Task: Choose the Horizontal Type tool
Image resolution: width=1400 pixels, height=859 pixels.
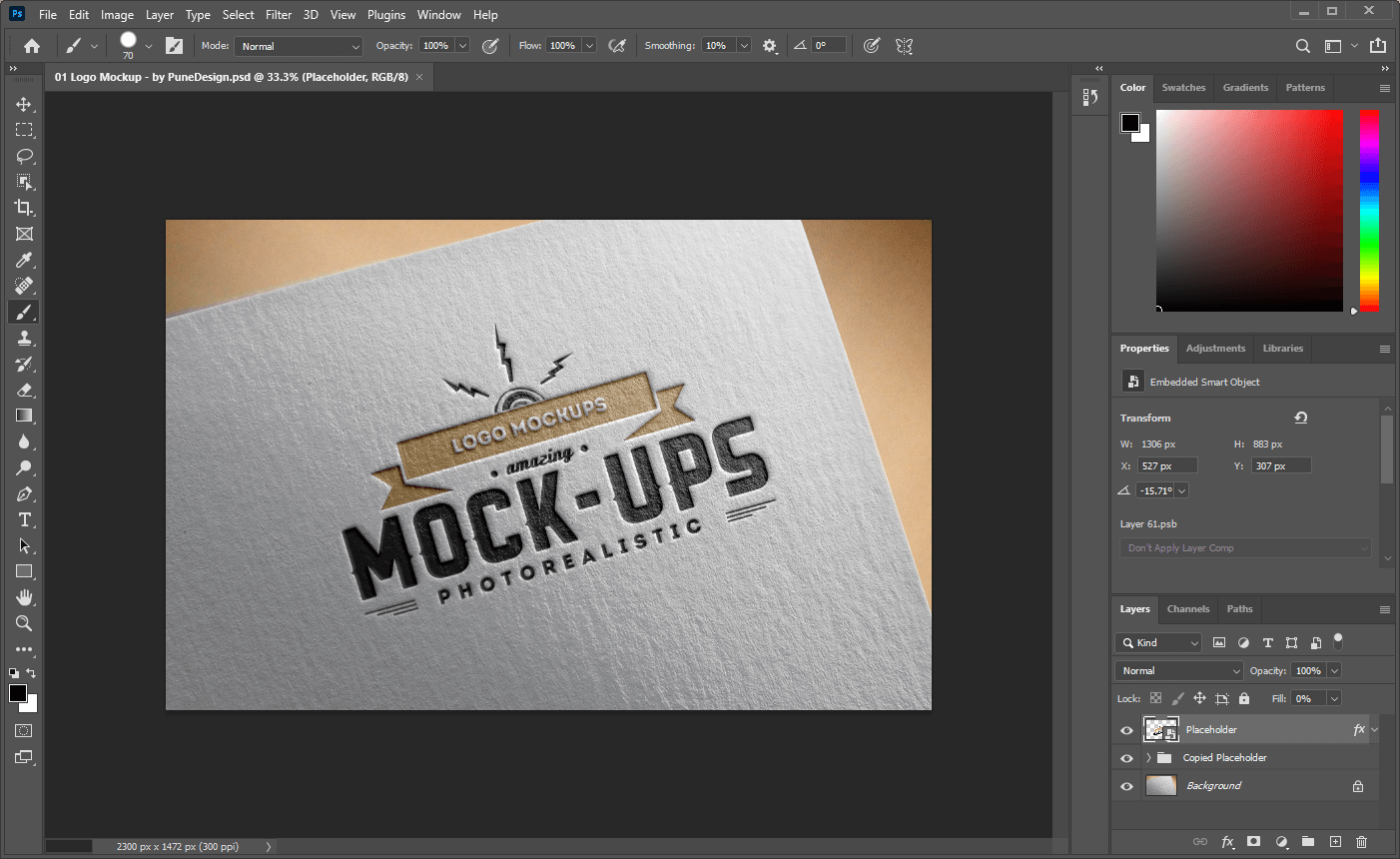Action: point(24,519)
